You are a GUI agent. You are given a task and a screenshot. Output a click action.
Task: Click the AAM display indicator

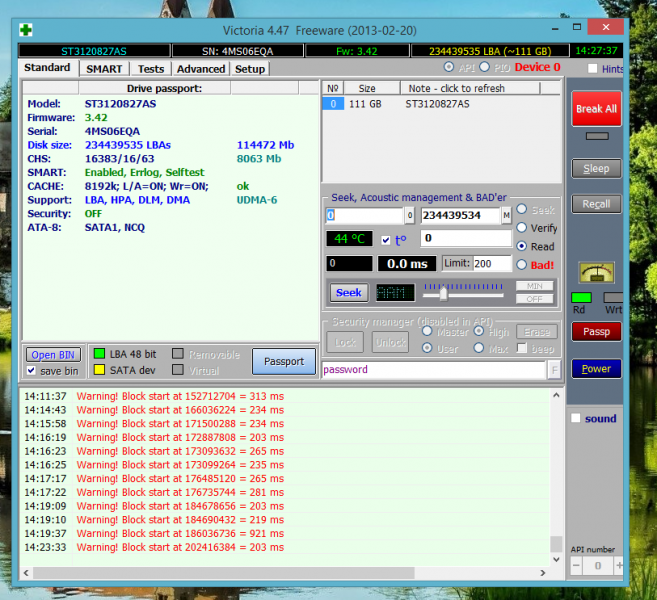[x=394, y=292]
